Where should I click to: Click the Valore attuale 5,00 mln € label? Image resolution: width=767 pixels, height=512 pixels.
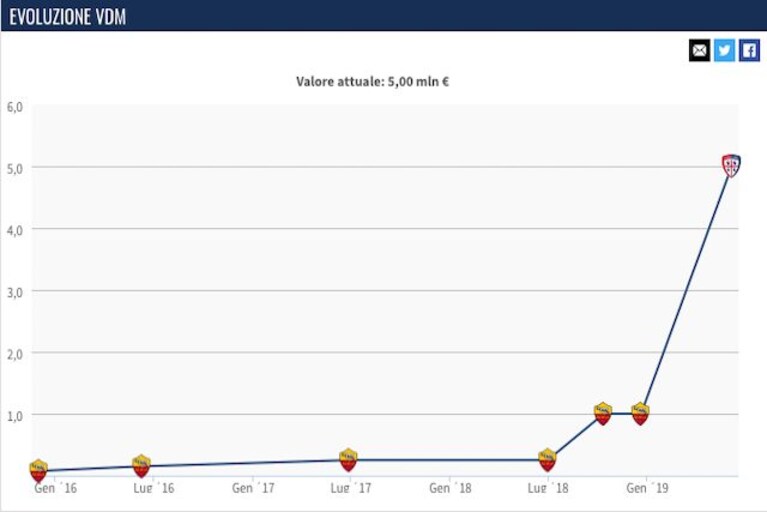tap(372, 81)
